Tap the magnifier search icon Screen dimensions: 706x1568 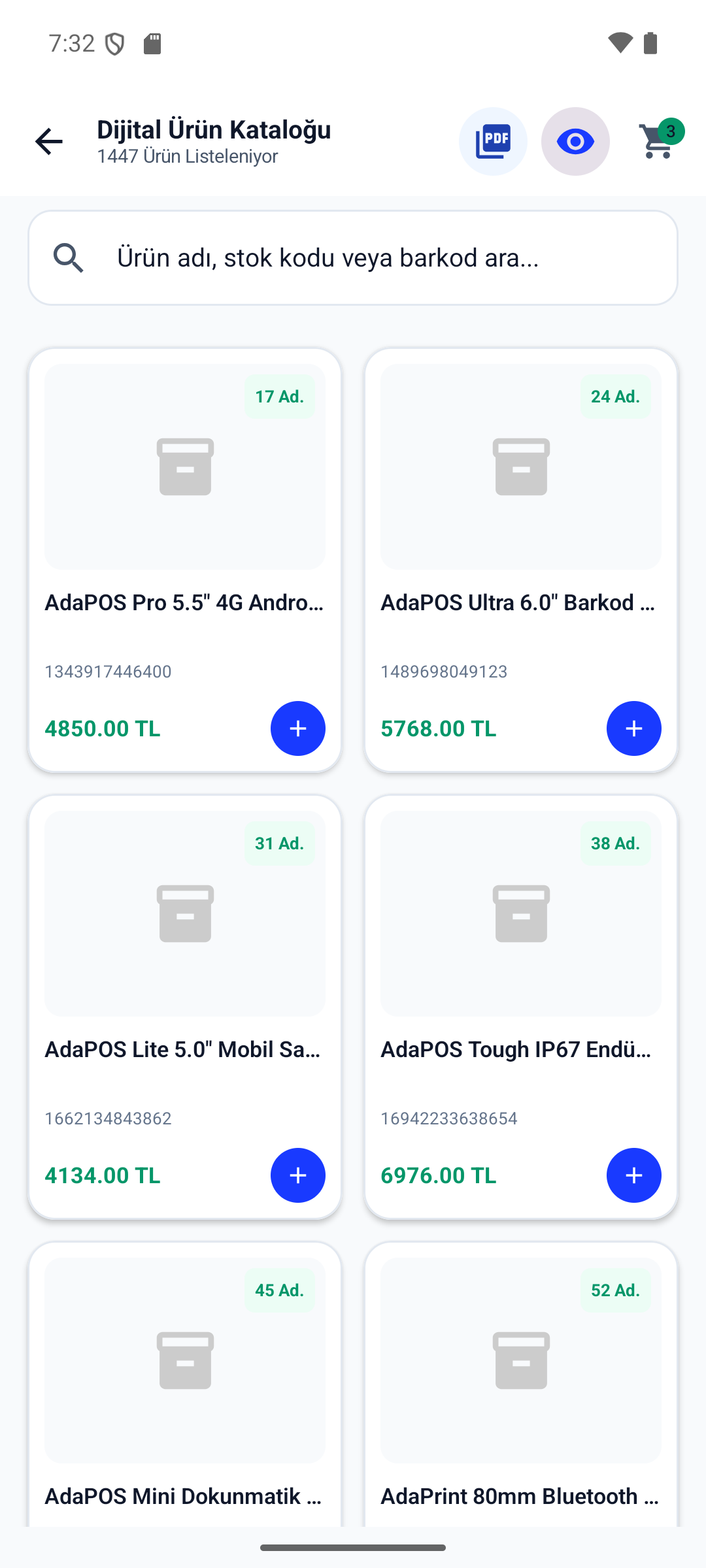(69, 257)
